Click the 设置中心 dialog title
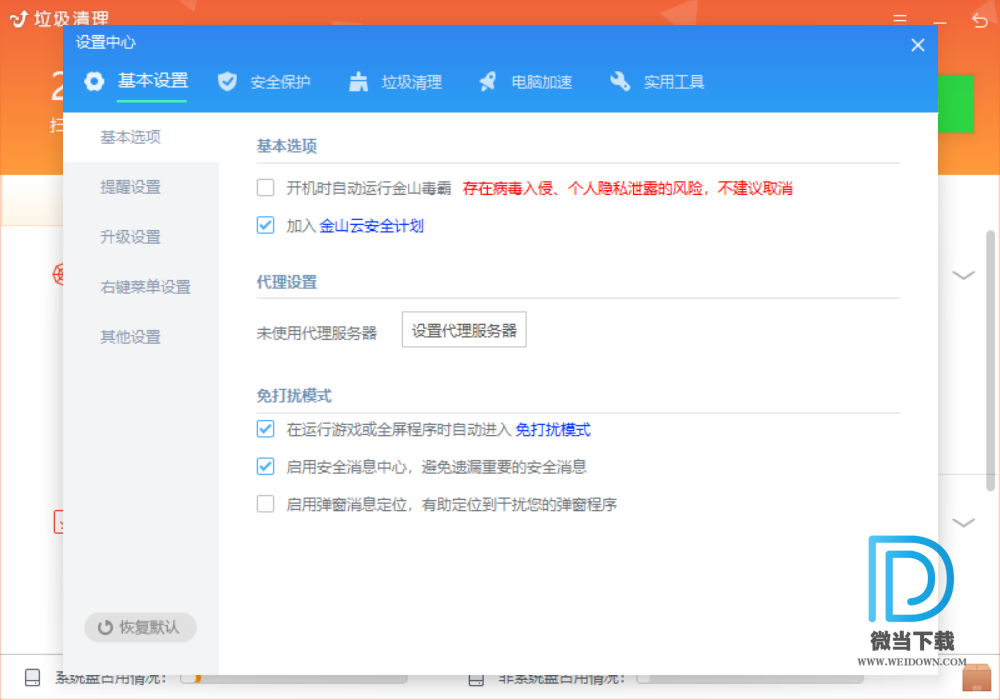Screen dimensions: 1000x700 point(105,42)
